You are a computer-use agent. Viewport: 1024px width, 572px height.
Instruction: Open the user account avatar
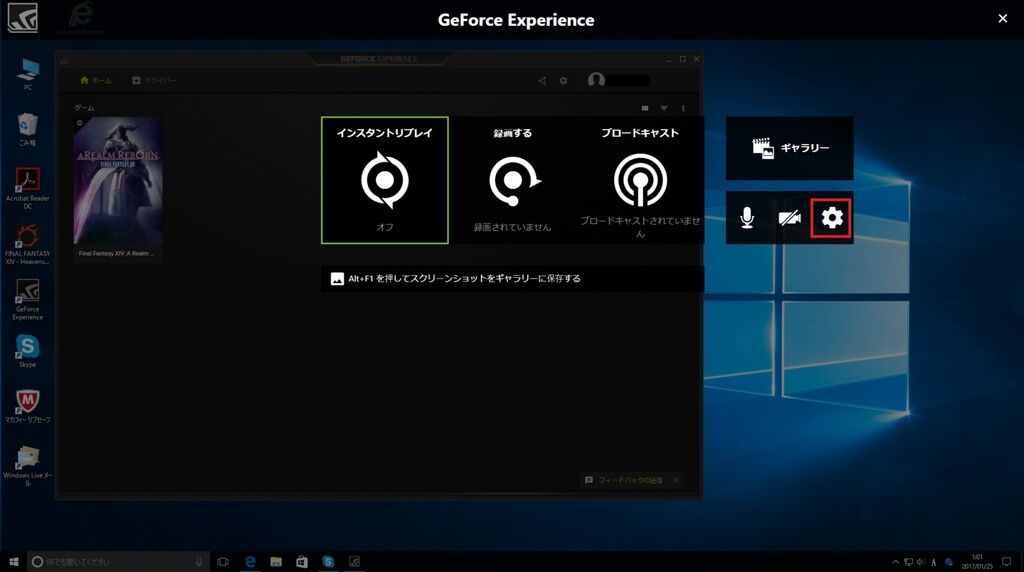pyautogui.click(x=596, y=80)
